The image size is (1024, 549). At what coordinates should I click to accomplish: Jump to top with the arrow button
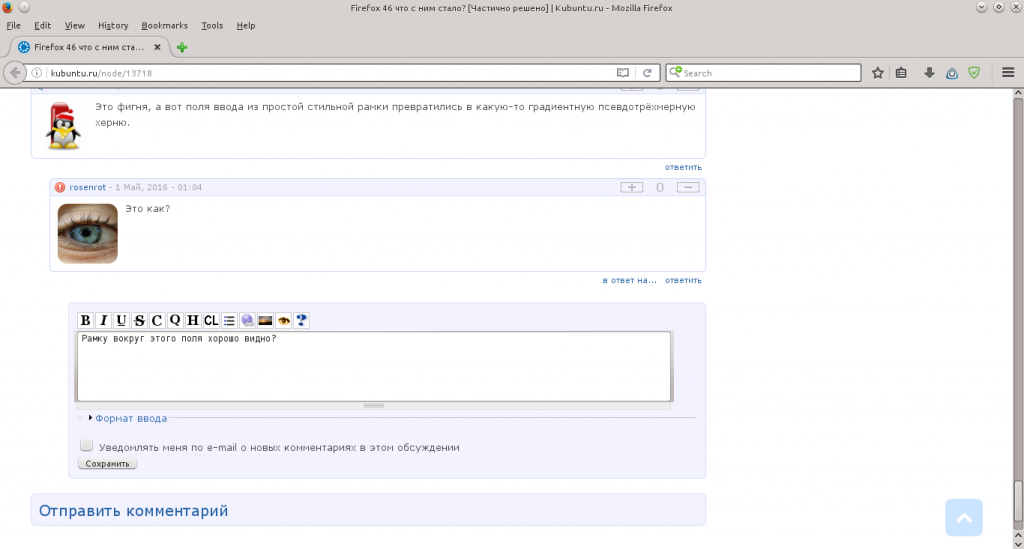click(x=963, y=518)
